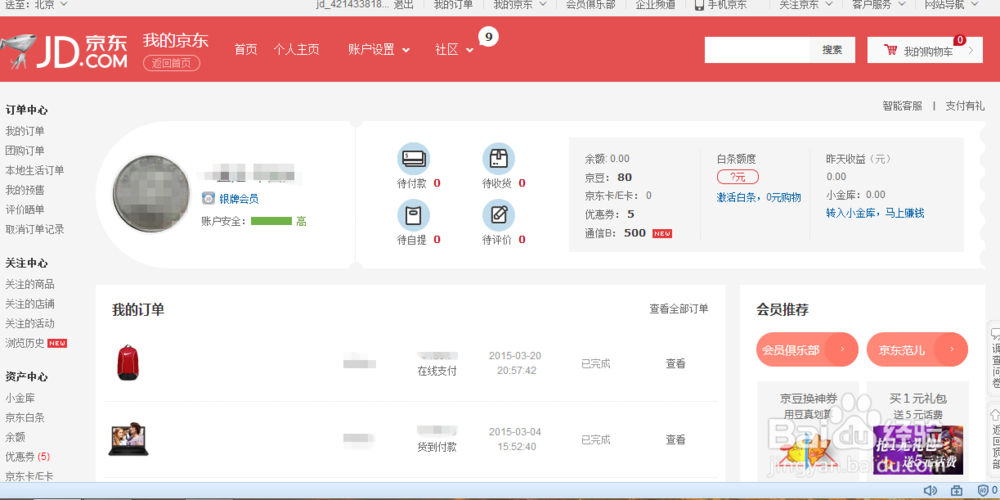Go to the 首页 nav tab

[246, 50]
